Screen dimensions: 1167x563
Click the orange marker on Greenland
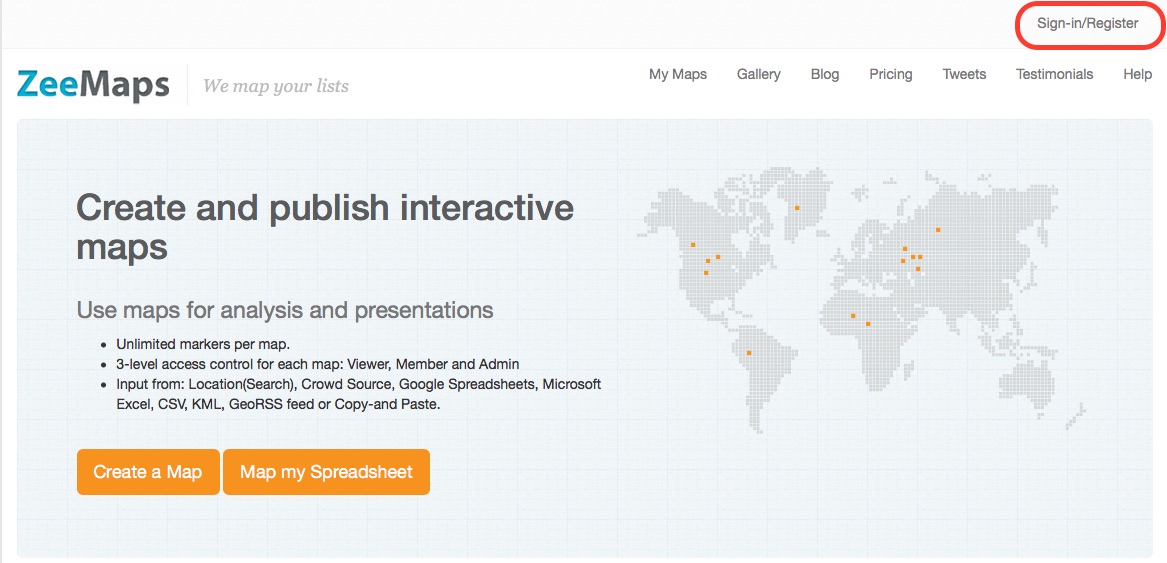[x=797, y=208]
